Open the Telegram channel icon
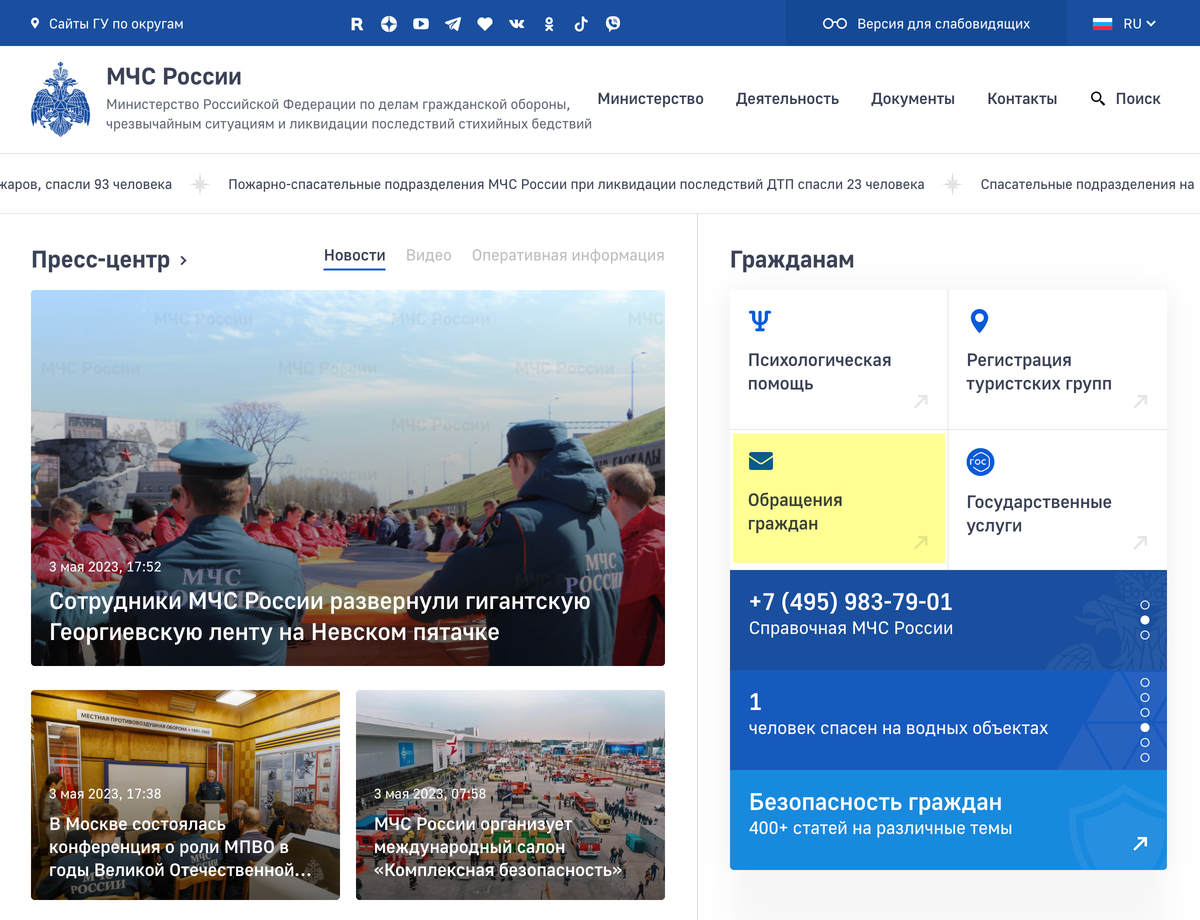 tap(453, 24)
